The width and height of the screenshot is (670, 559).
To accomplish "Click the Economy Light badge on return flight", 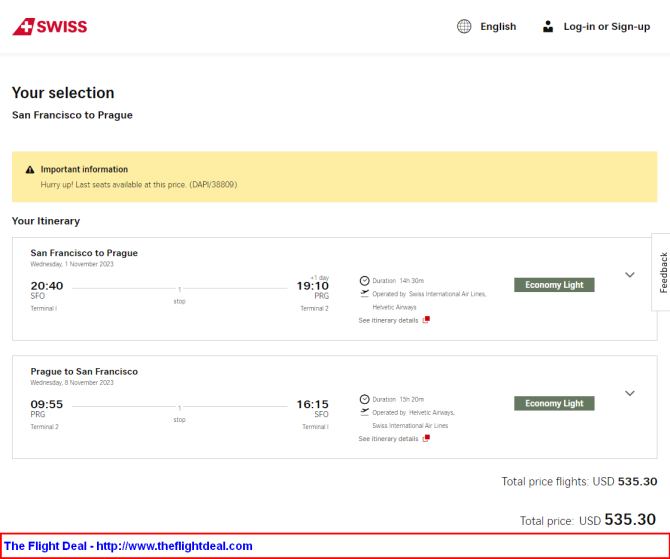I will pyautogui.click(x=554, y=403).
